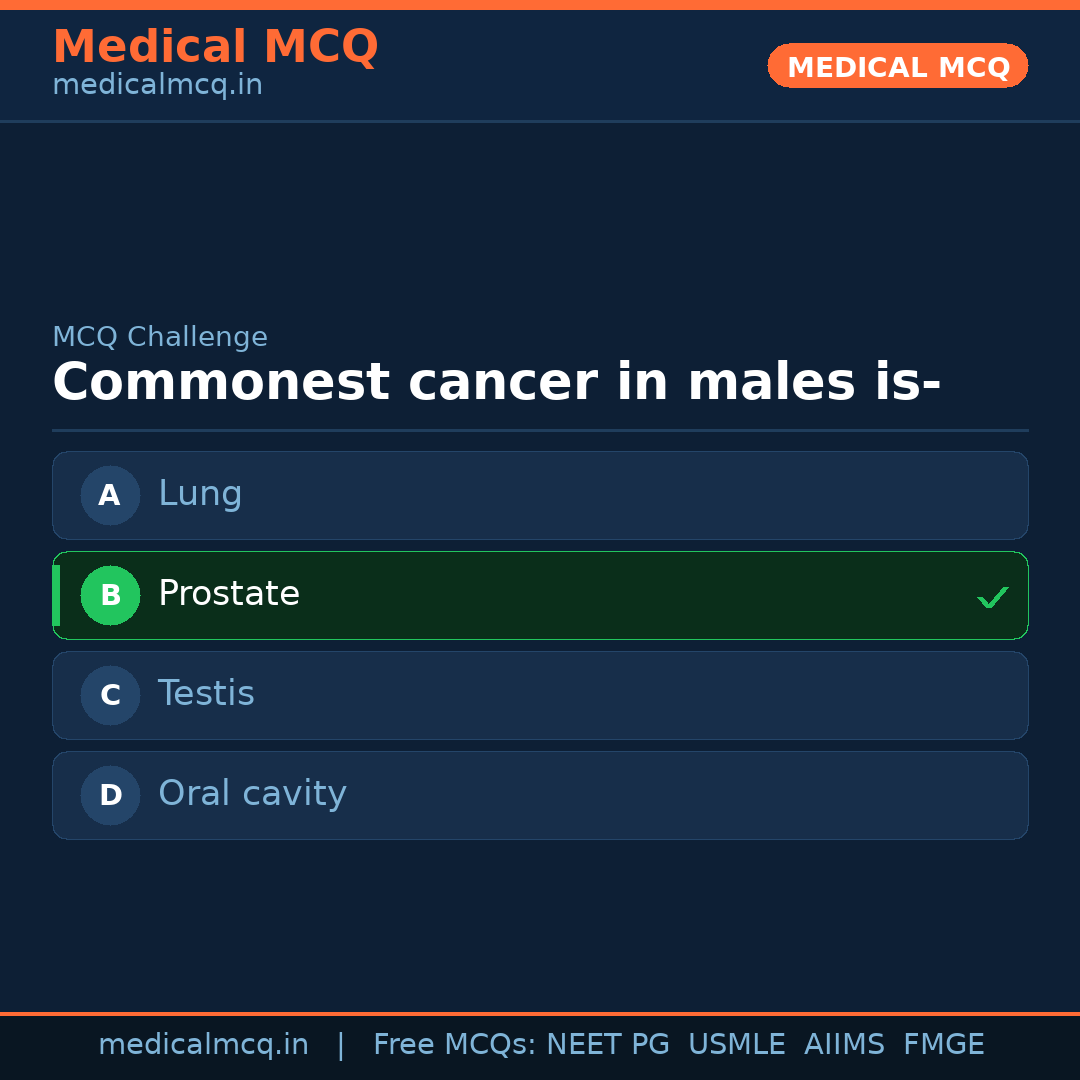Click the green accent bar beside Prostate
The width and height of the screenshot is (1080, 1080).
[x=56, y=595]
